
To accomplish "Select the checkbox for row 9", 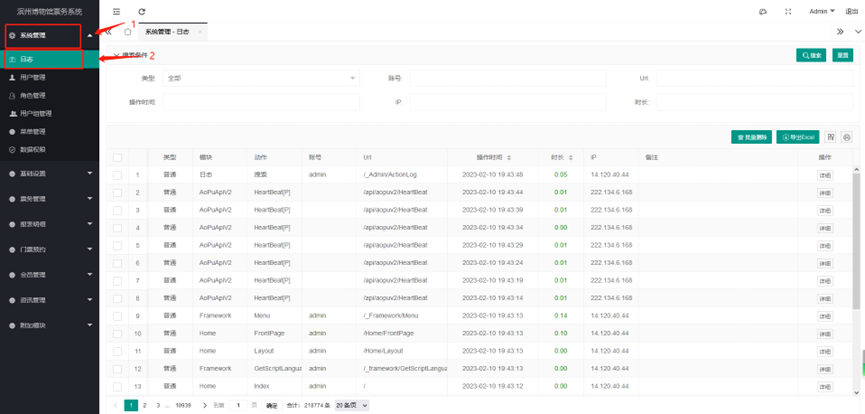I will (x=117, y=315).
